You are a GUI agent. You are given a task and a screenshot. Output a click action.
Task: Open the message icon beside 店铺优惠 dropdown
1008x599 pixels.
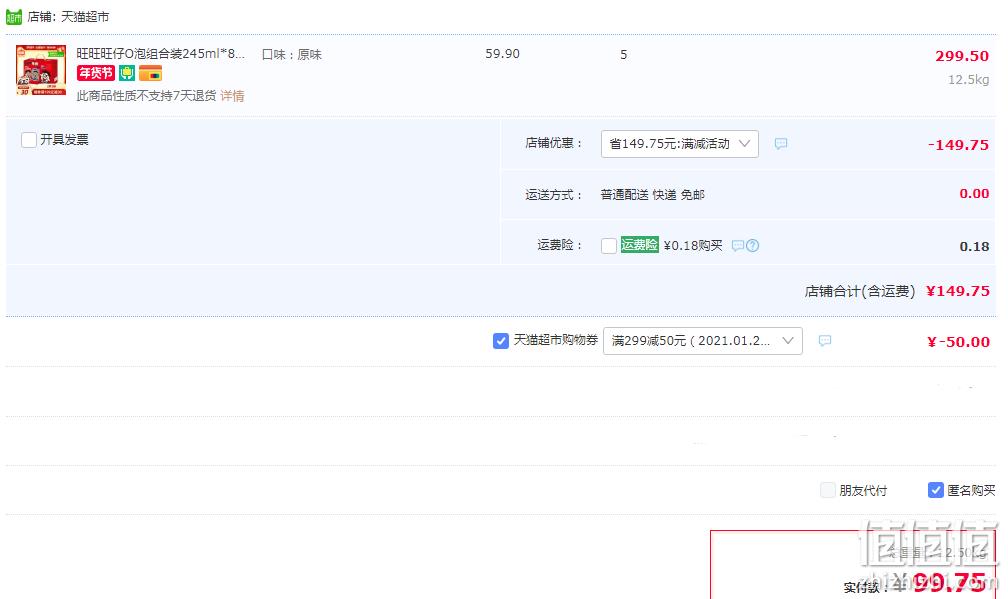click(780, 144)
